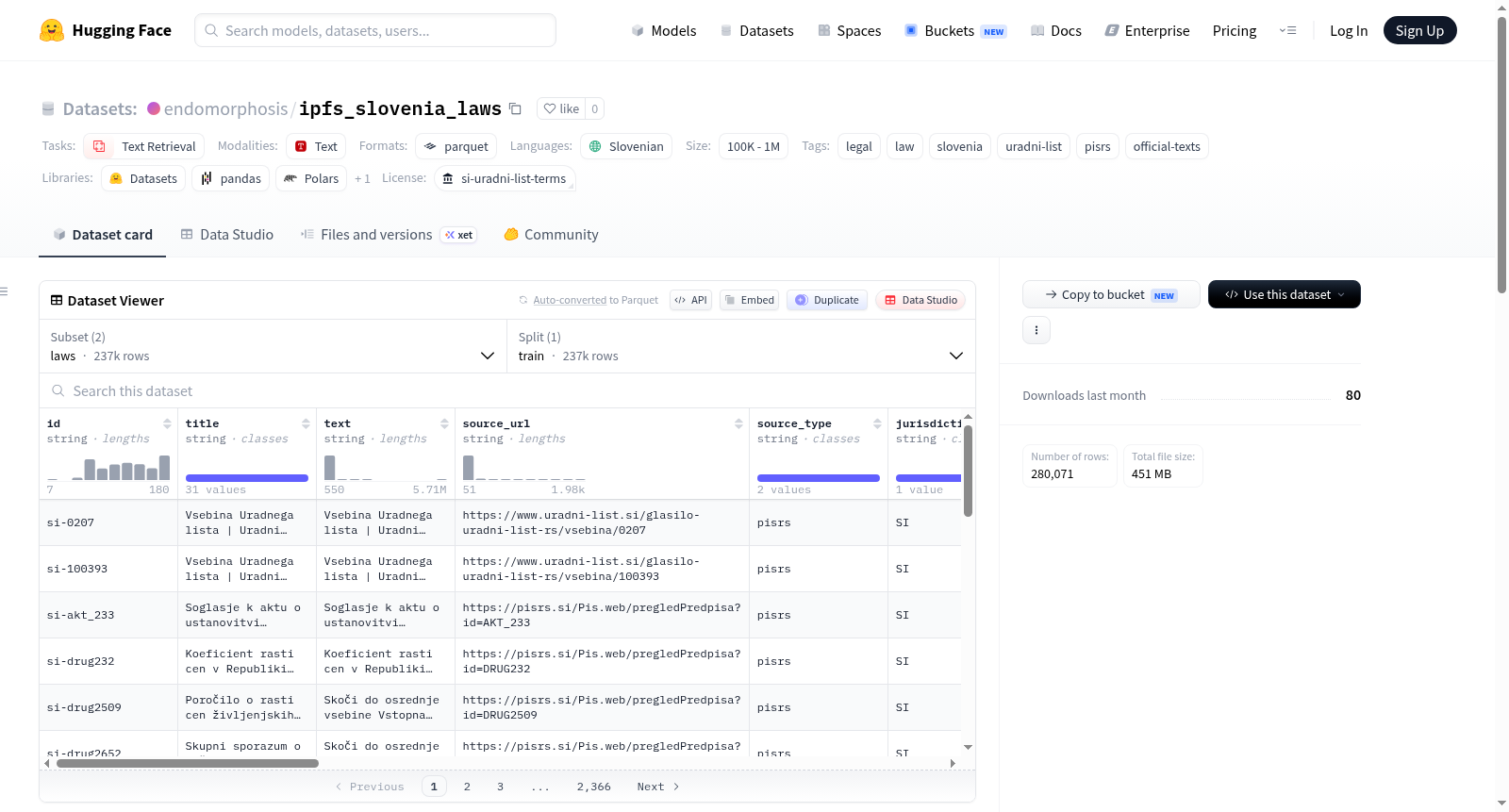Click the horizontal table scrollbar

point(188,763)
